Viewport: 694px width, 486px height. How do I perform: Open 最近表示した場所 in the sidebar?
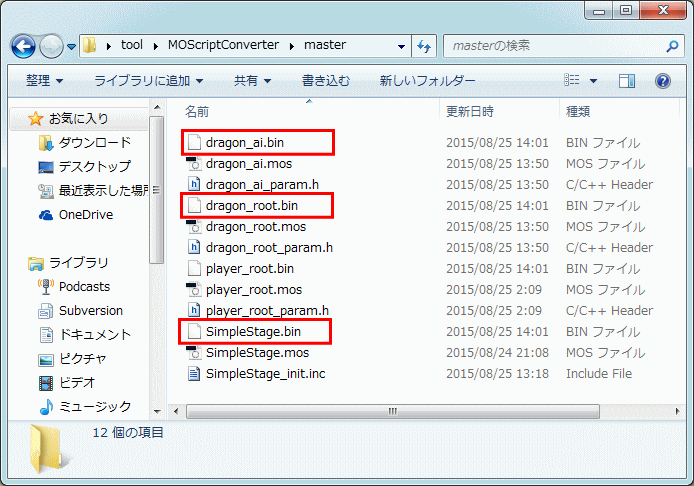click(93, 191)
